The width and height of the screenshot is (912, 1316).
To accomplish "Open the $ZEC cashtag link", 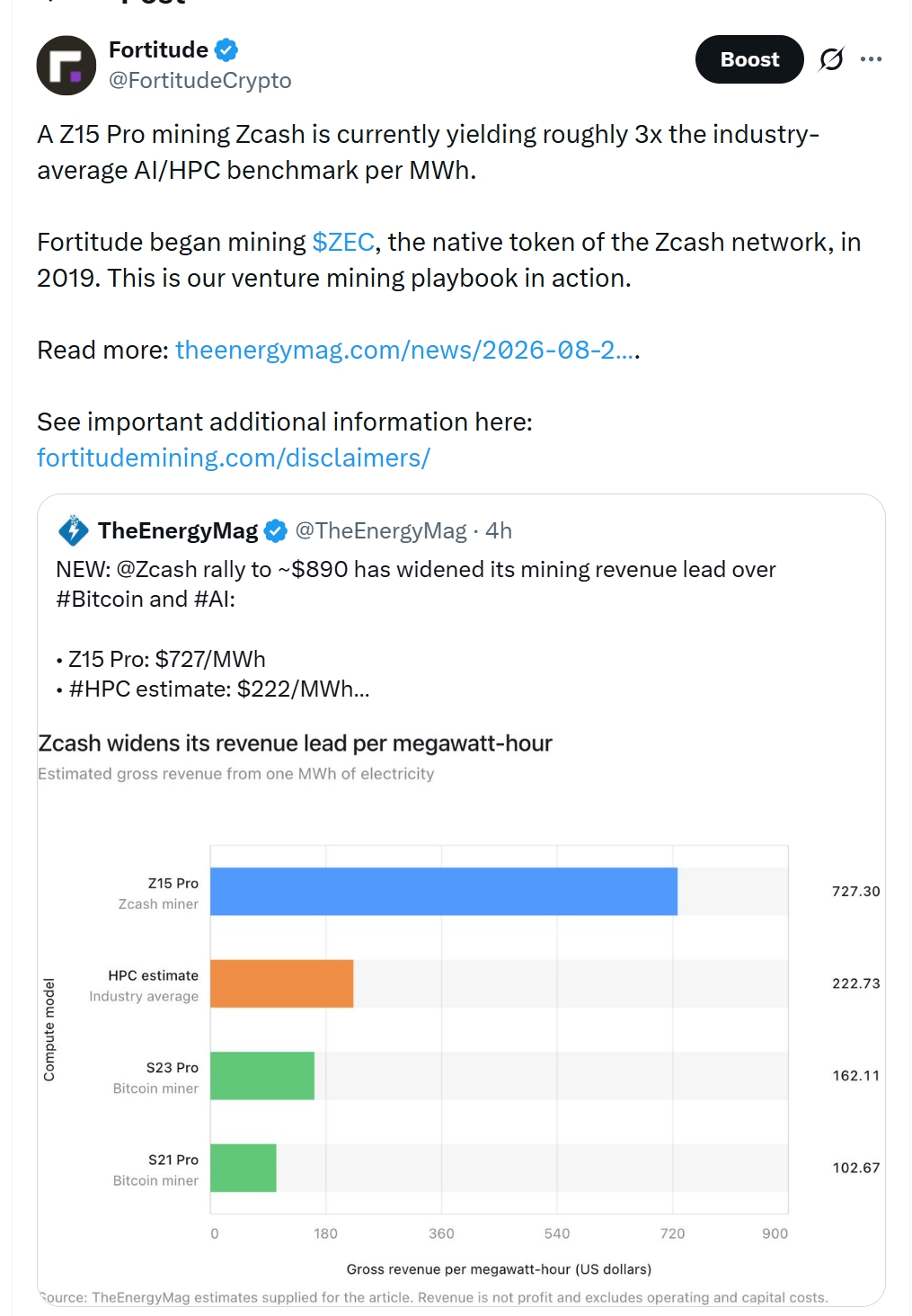I will click(343, 242).
